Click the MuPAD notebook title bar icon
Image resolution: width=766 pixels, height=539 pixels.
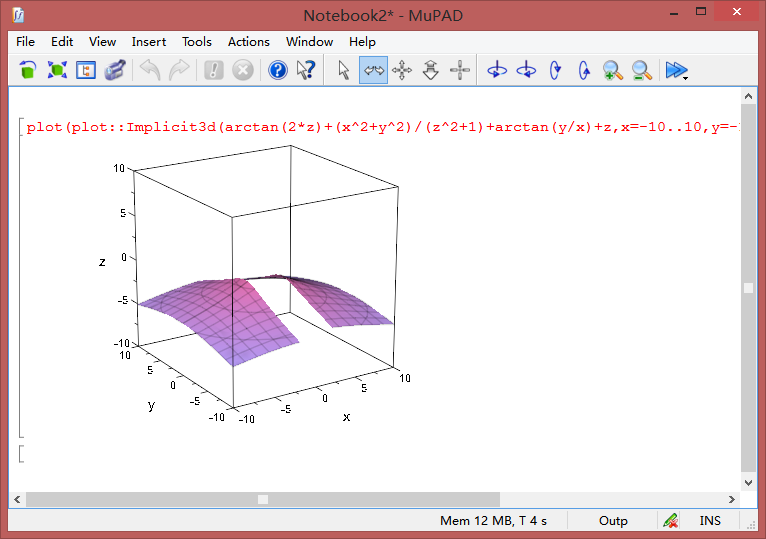(19, 15)
